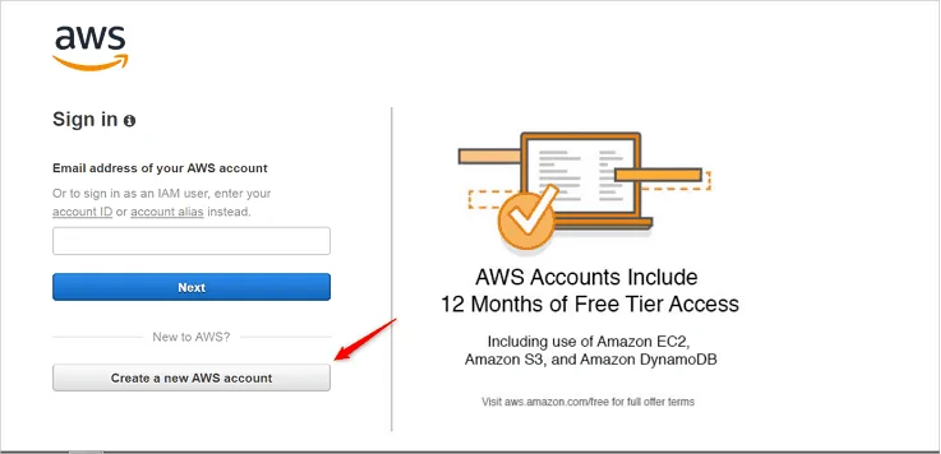941x454 pixels.
Task: Open the account ID link
Action: click(x=83, y=212)
